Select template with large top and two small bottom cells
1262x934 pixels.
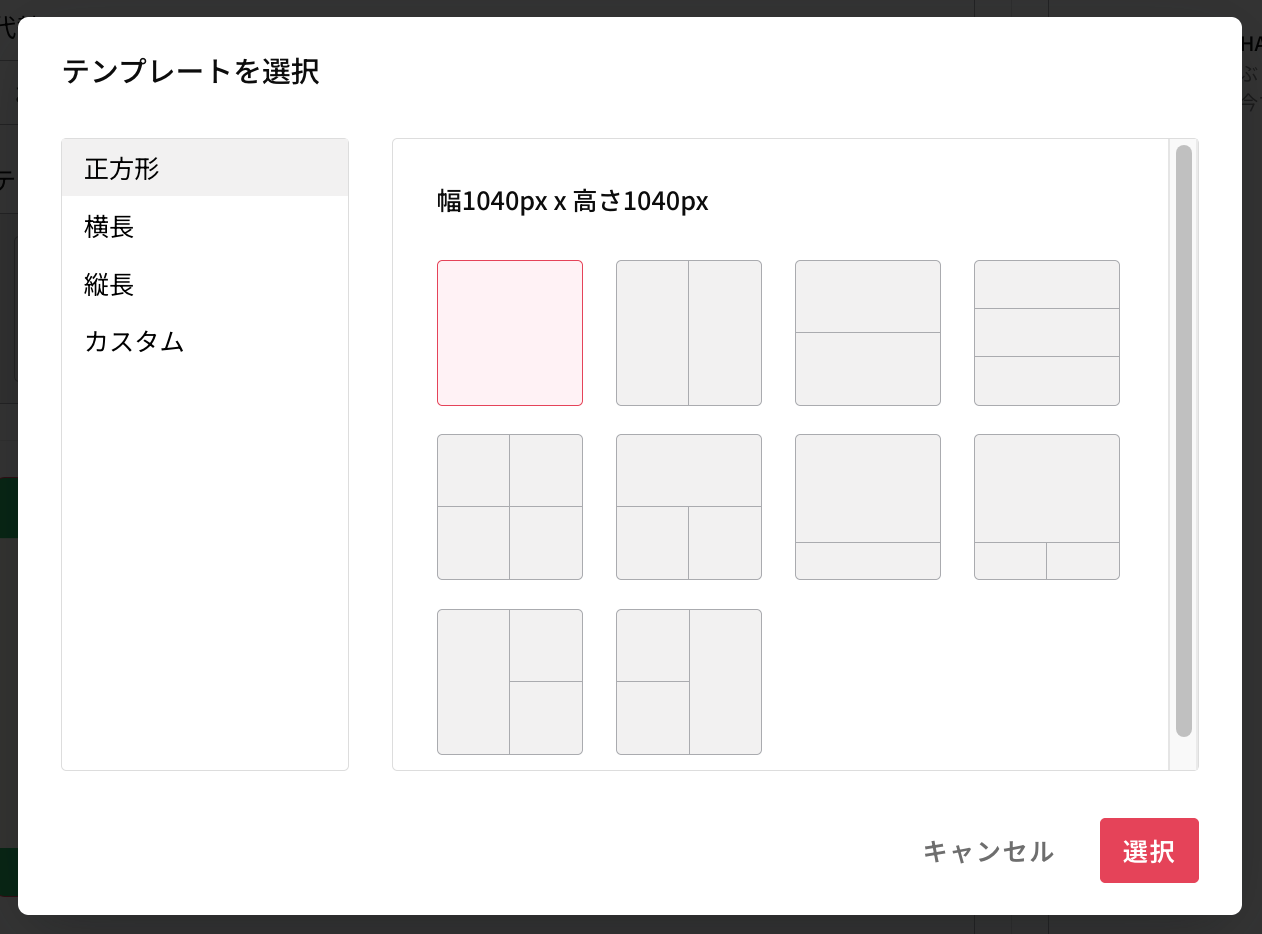1047,507
